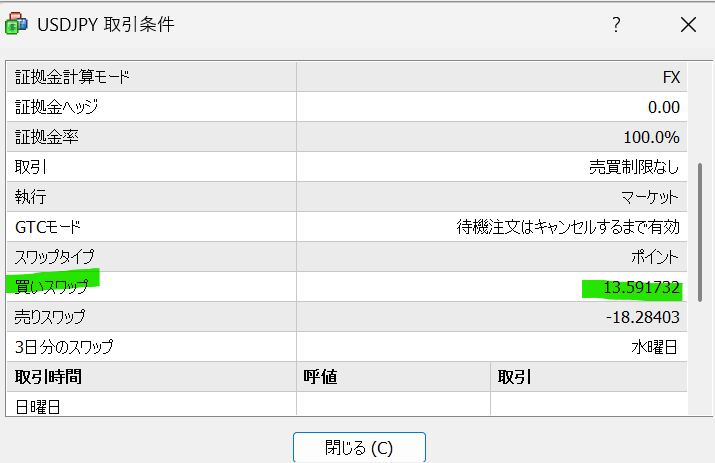Click the help question mark button
715x463 pixels.
point(616,25)
